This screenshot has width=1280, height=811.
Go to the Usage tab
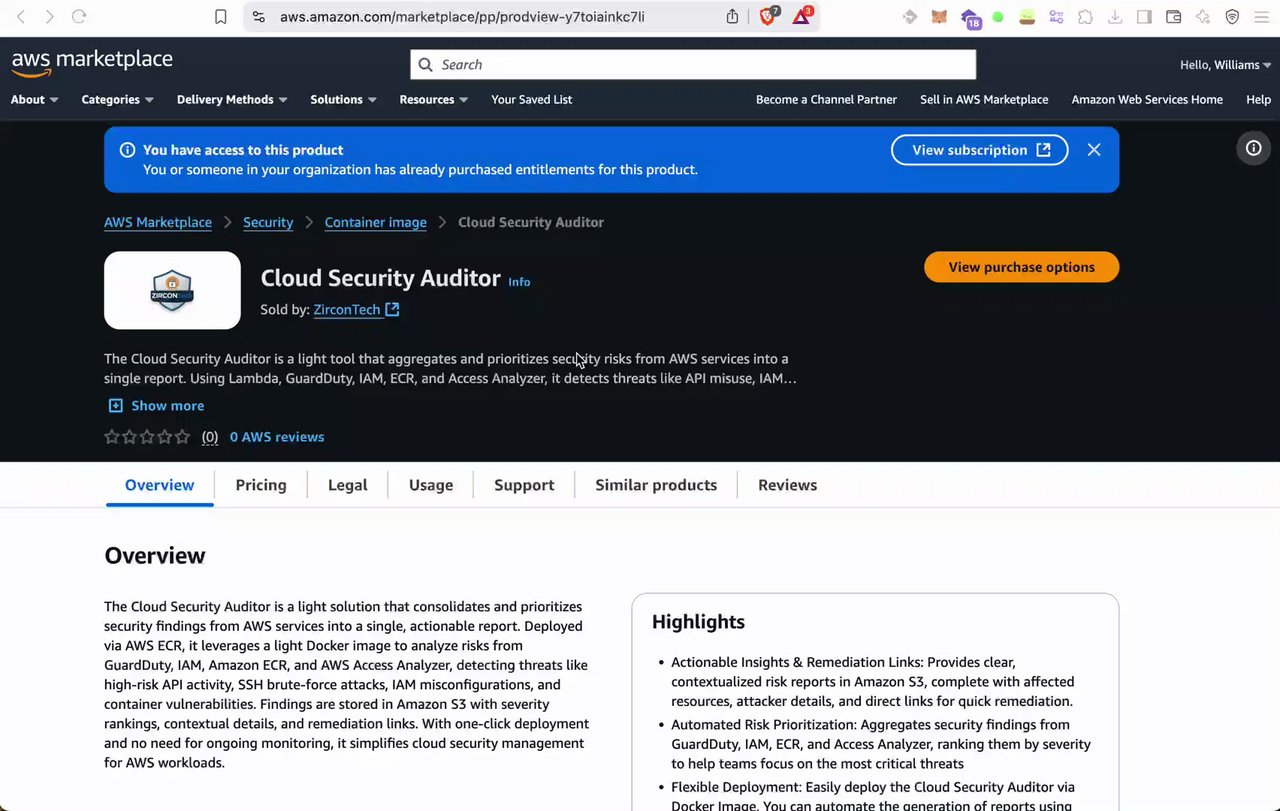430,485
